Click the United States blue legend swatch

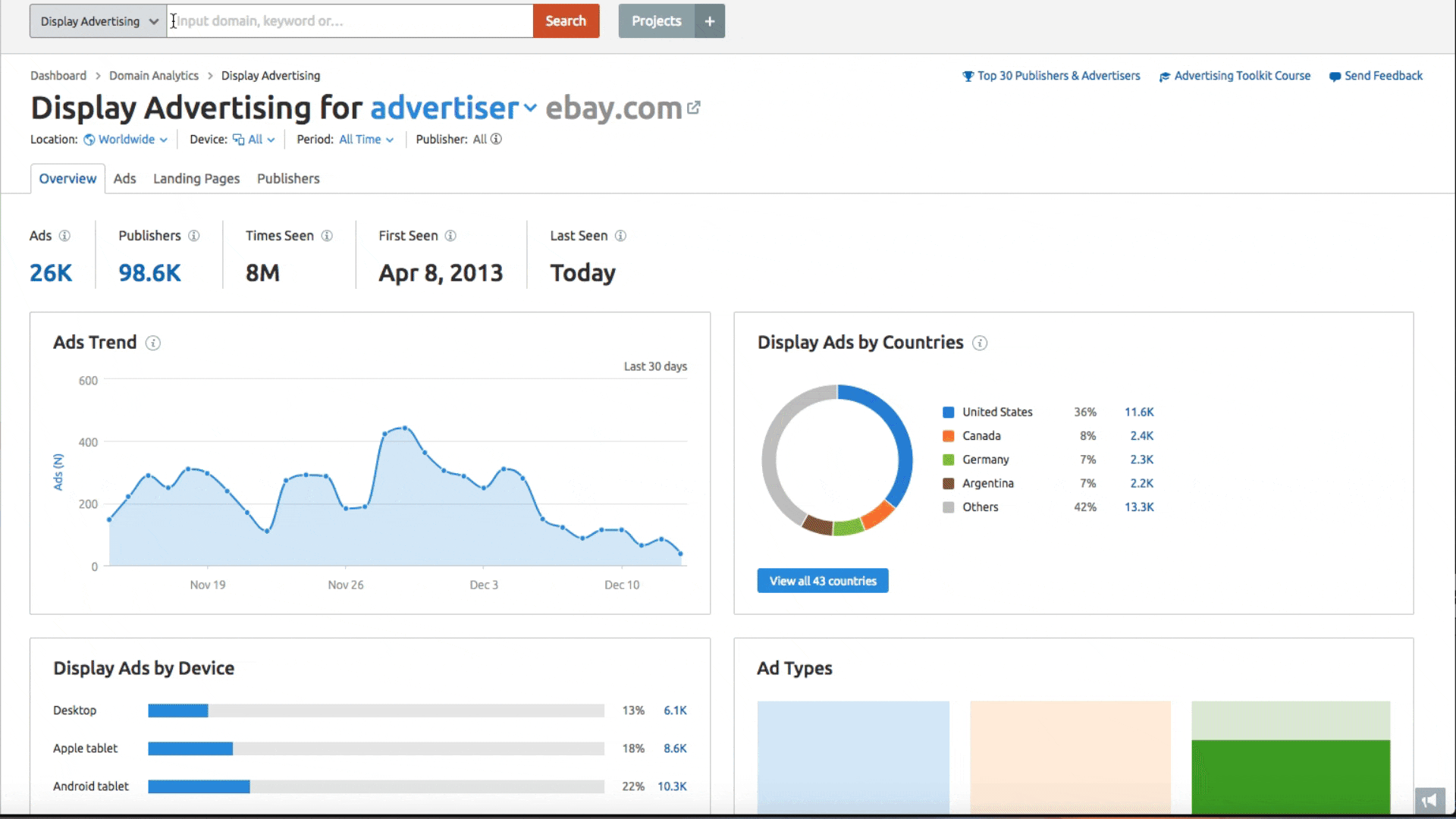pyautogui.click(x=948, y=413)
